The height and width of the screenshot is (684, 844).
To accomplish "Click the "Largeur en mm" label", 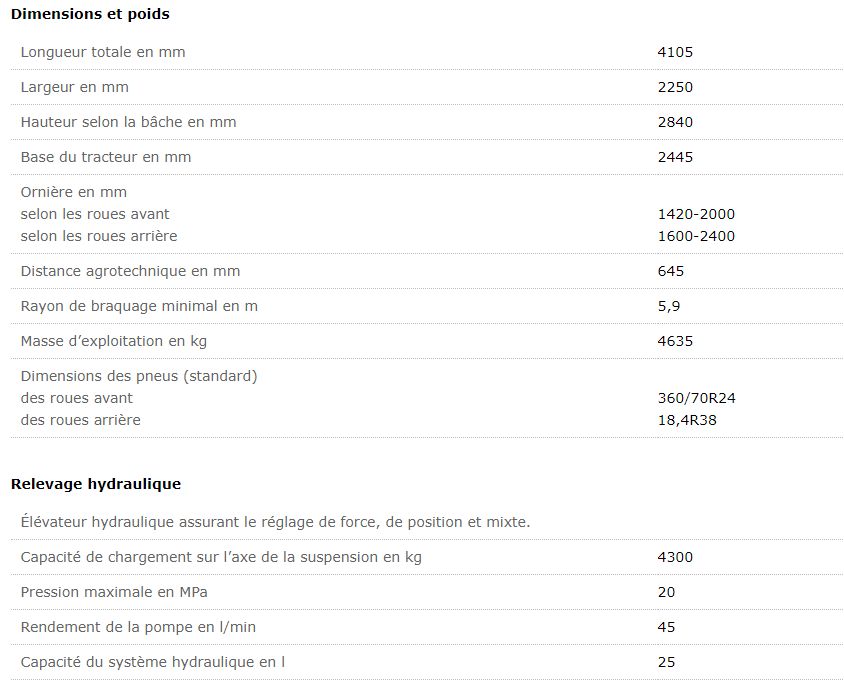I will (75, 87).
